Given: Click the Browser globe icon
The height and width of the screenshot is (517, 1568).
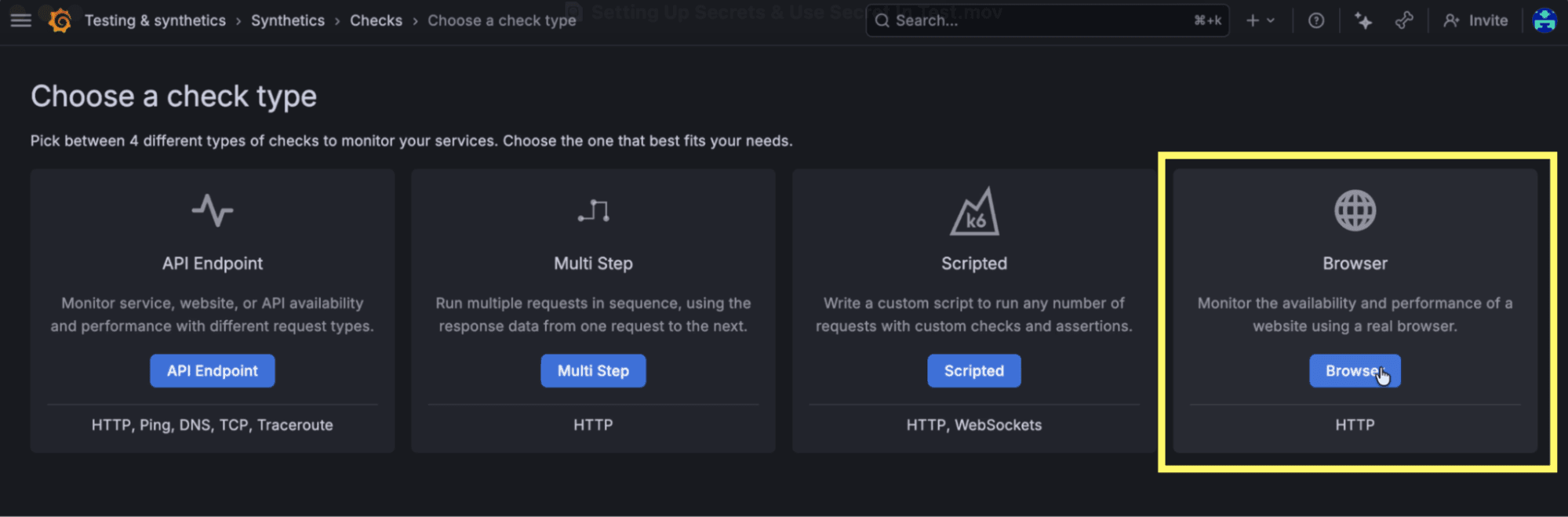Looking at the screenshot, I should [x=1355, y=210].
